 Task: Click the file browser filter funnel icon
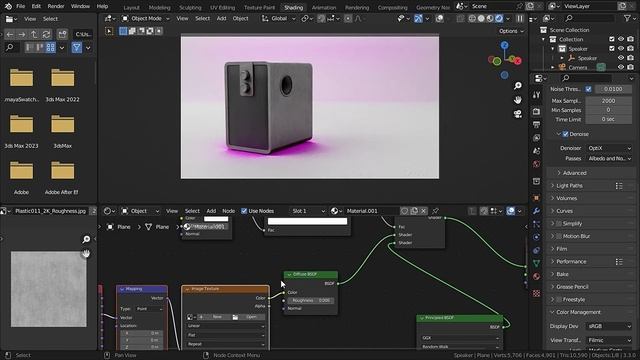(x=76, y=48)
